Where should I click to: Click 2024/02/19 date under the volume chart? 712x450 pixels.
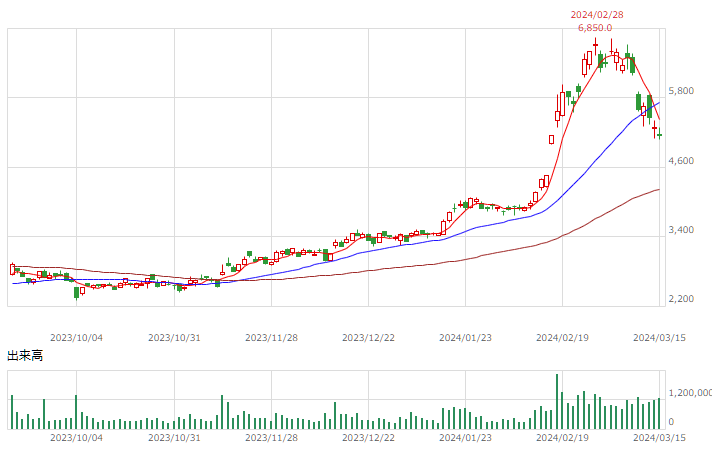(x=562, y=438)
